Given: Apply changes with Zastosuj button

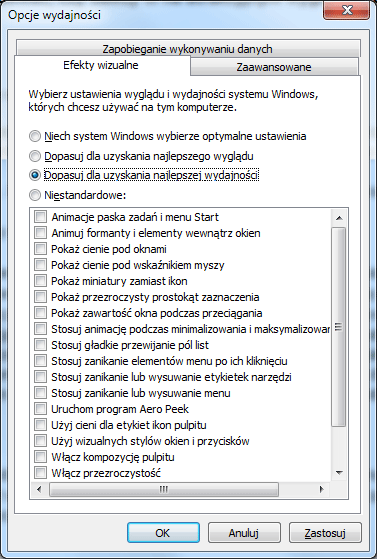Looking at the screenshot, I should (325, 533).
